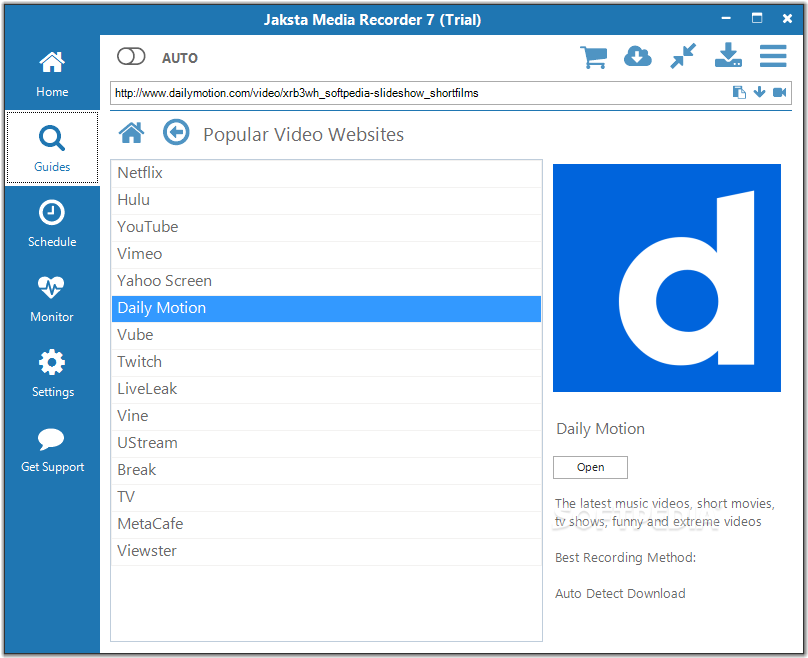Screen dimensions: 808x658
Task: Open the Monitor sidebar section
Action: (52, 298)
